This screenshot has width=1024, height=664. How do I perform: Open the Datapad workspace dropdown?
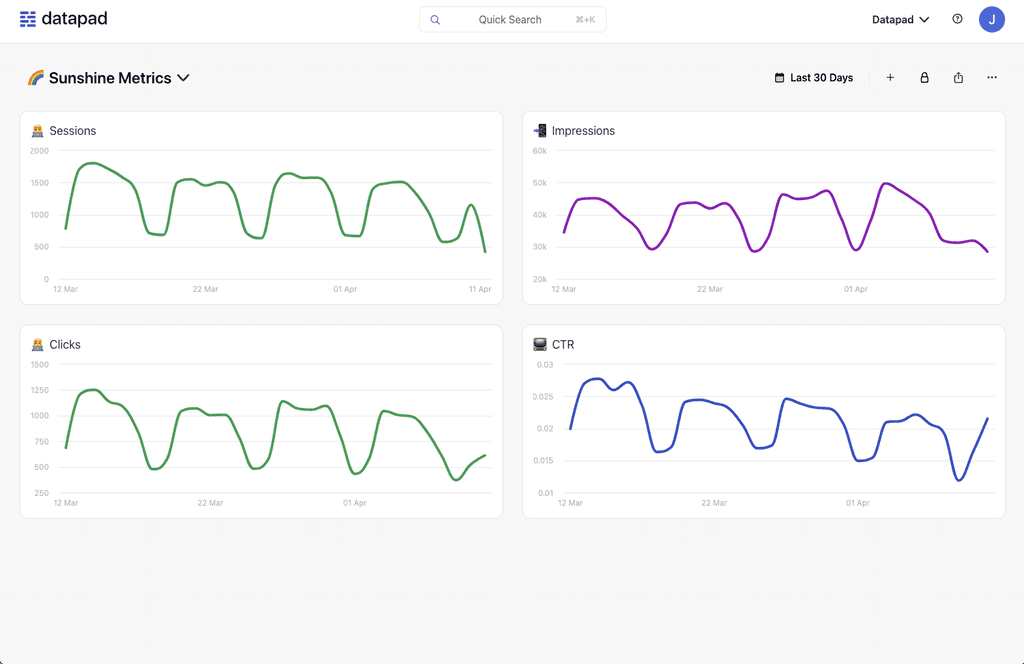tap(899, 19)
